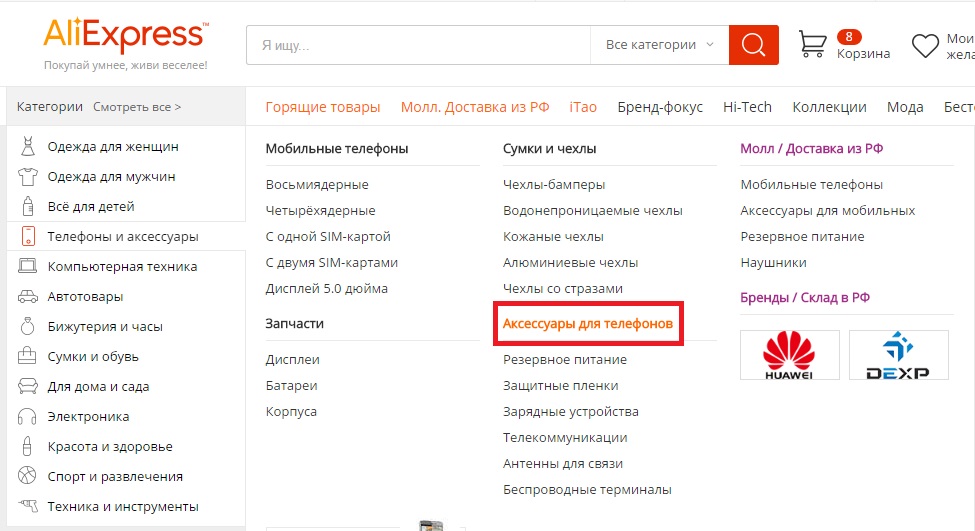Click the Дисплей 5.0 дюйма link

coord(326,289)
